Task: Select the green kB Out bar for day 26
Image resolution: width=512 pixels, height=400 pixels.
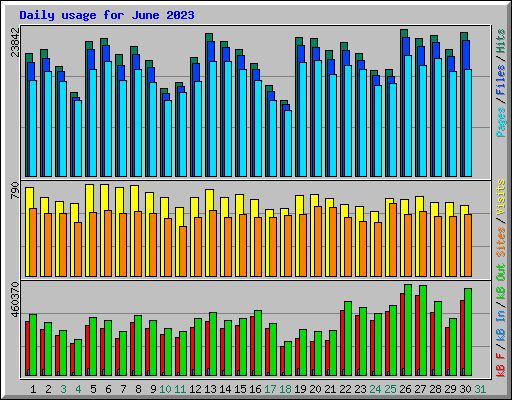Action: 408,330
